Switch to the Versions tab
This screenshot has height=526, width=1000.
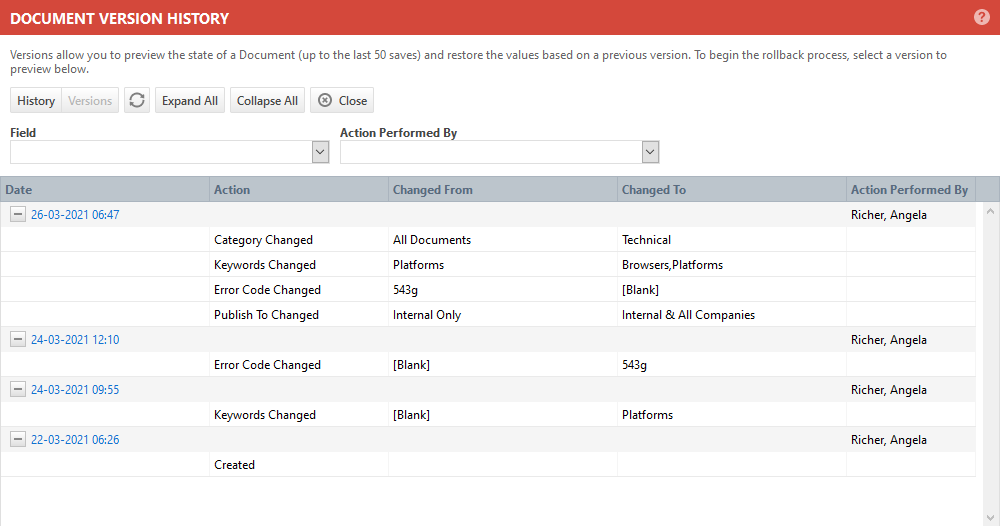click(x=90, y=100)
